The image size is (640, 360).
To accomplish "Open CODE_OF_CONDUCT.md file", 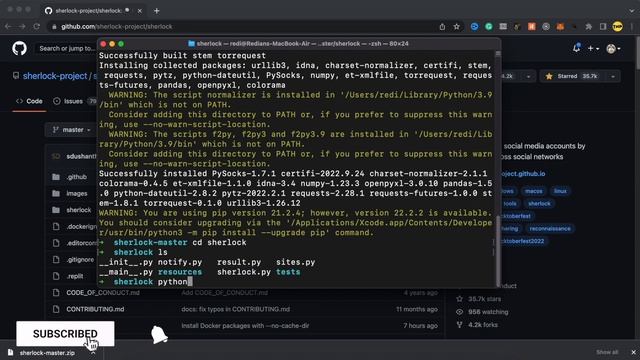I will 103,293.
